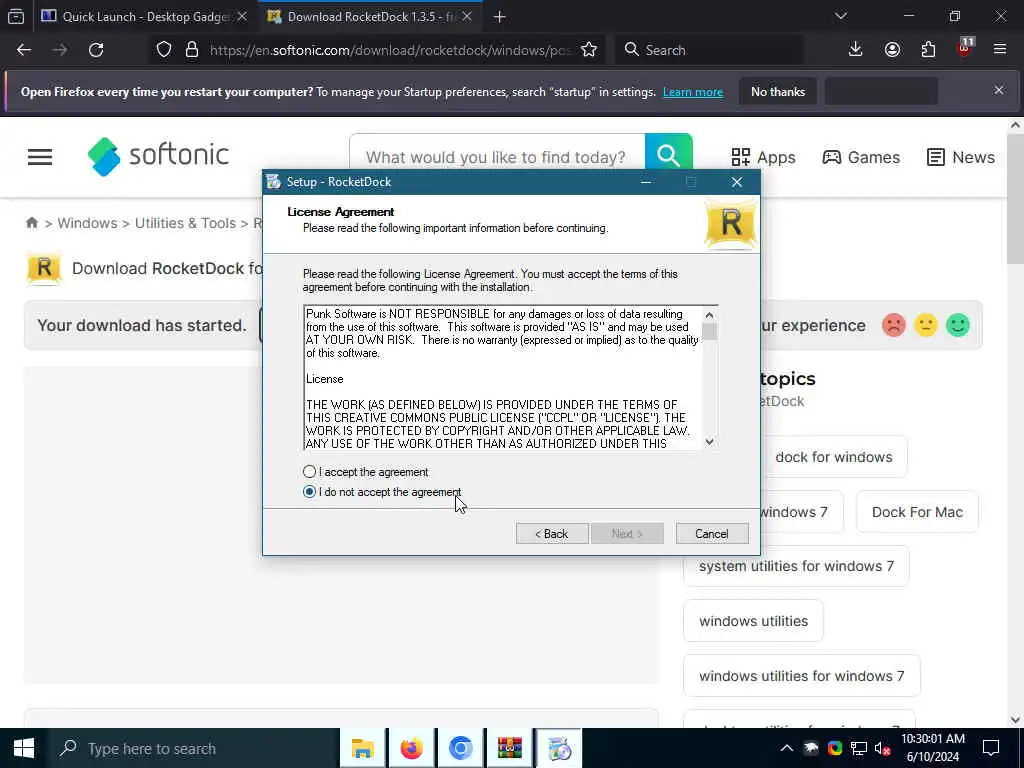Image resolution: width=1024 pixels, height=768 pixels.
Task: Open Firefox downloads panel
Action: [856, 50]
